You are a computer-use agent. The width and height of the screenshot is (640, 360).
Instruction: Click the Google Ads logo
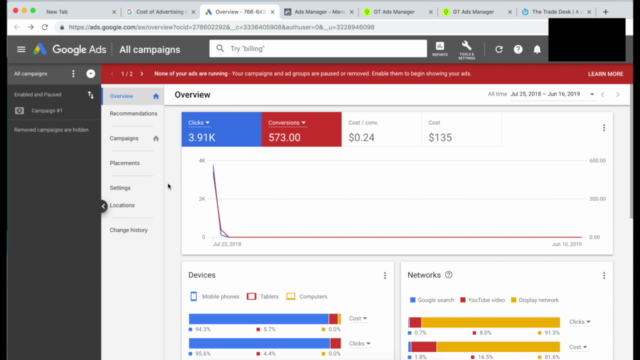click(x=70, y=49)
